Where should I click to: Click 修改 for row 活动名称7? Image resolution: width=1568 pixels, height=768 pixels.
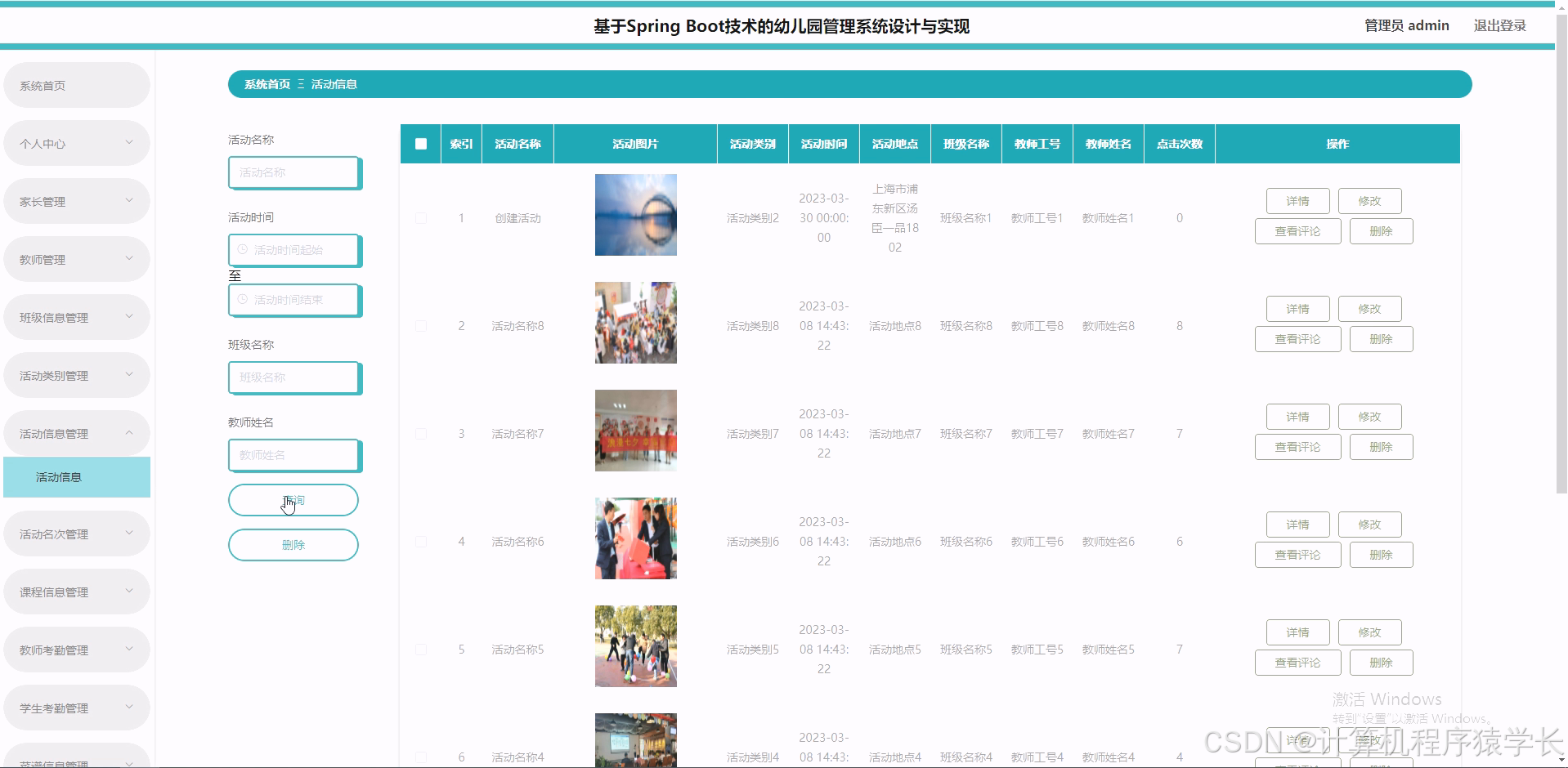(x=1369, y=417)
